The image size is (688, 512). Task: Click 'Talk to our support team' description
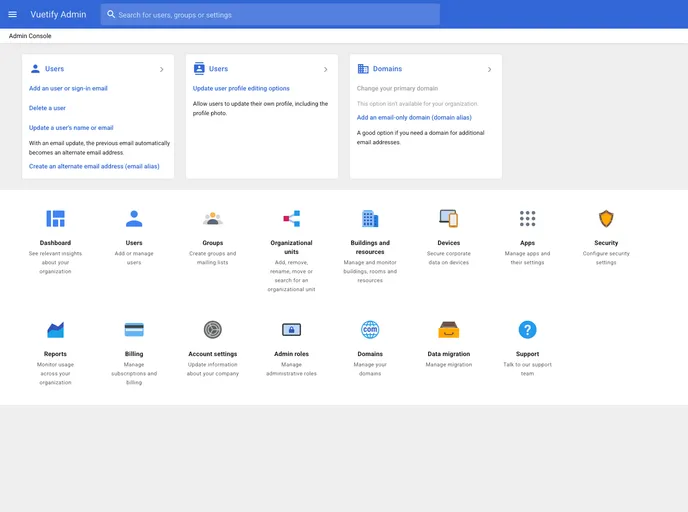pos(527,369)
